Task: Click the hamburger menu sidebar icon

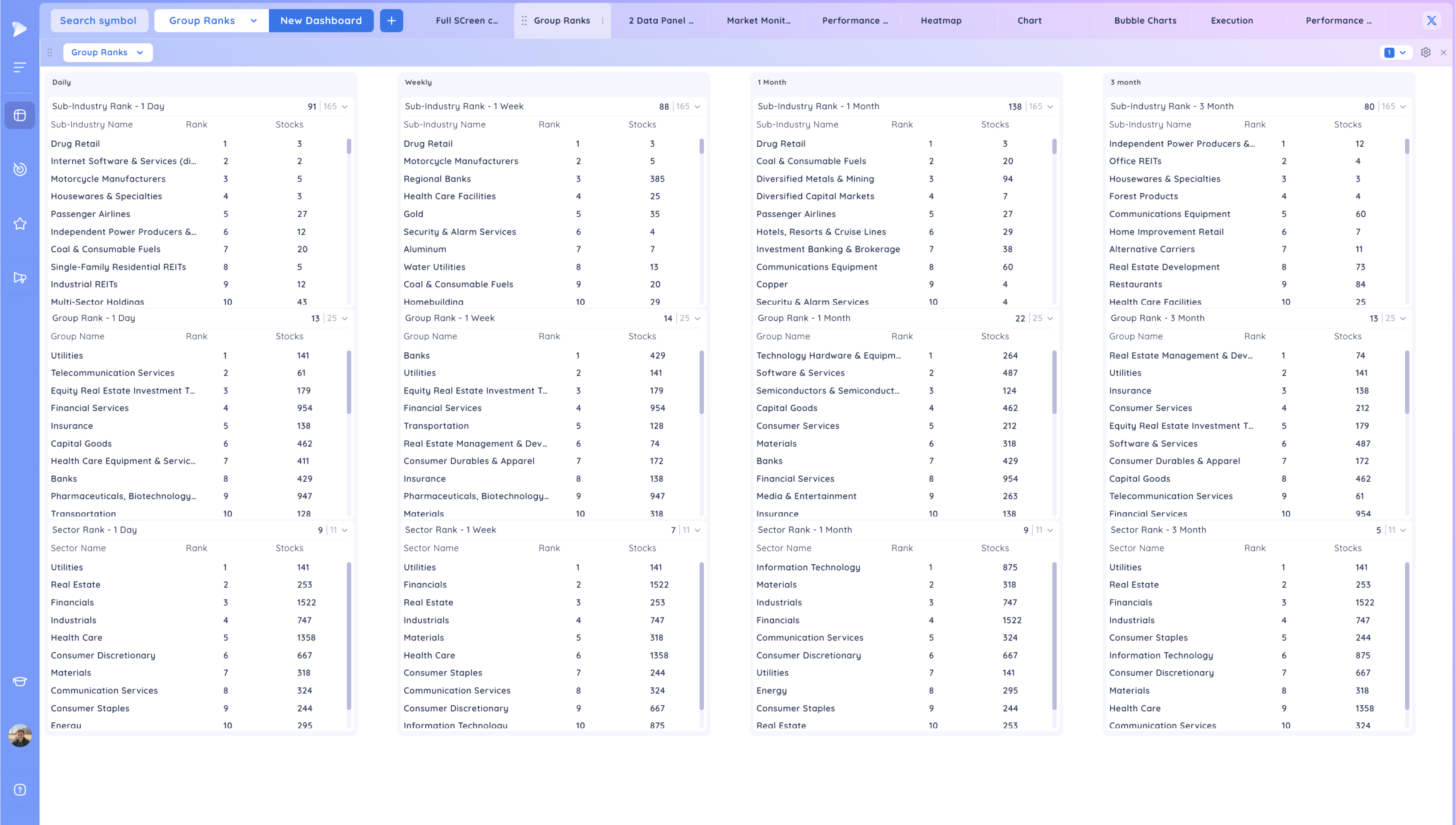Action: 20,67
